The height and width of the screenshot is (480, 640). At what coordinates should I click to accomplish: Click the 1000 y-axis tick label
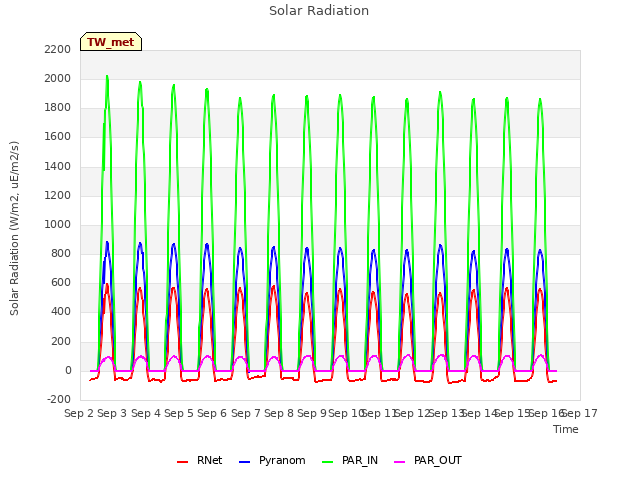(x=58, y=224)
